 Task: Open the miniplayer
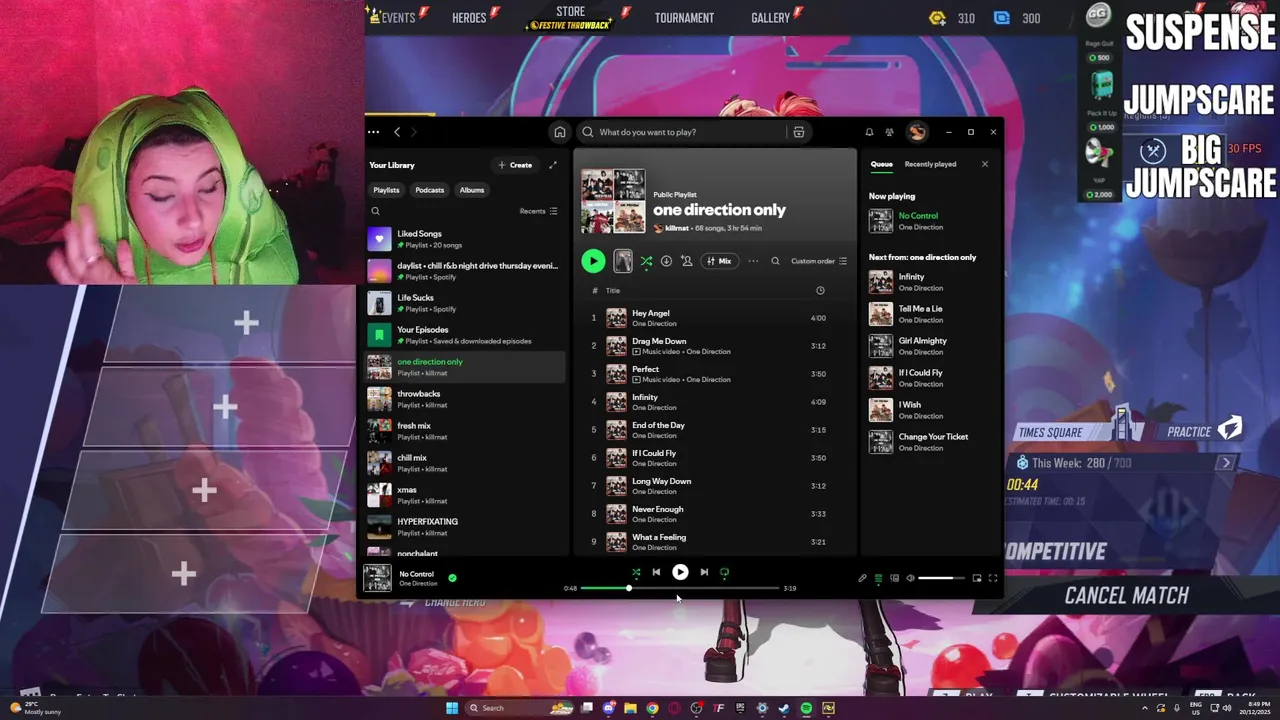click(x=977, y=578)
